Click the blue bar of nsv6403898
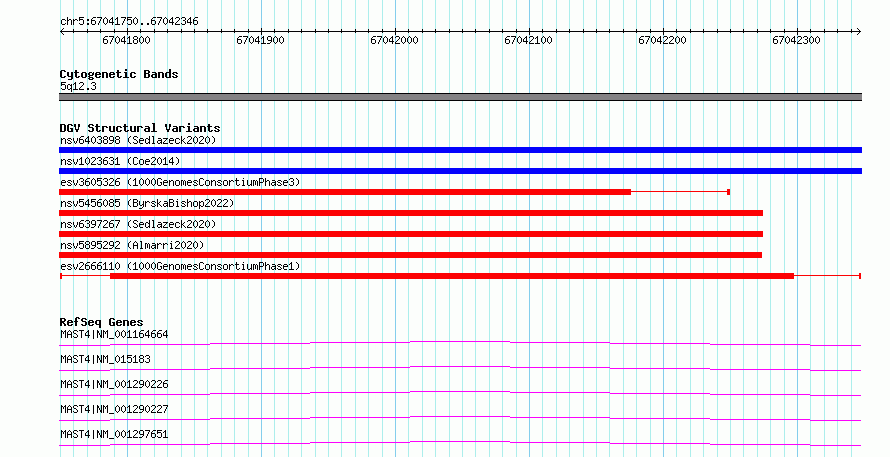Screen dimensions: 890x457 [460, 150]
